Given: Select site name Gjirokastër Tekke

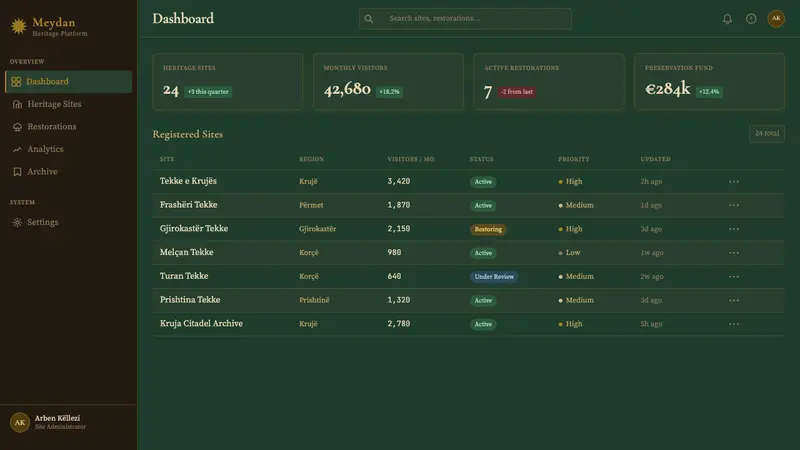Looking at the screenshot, I should pyautogui.click(x=194, y=229).
